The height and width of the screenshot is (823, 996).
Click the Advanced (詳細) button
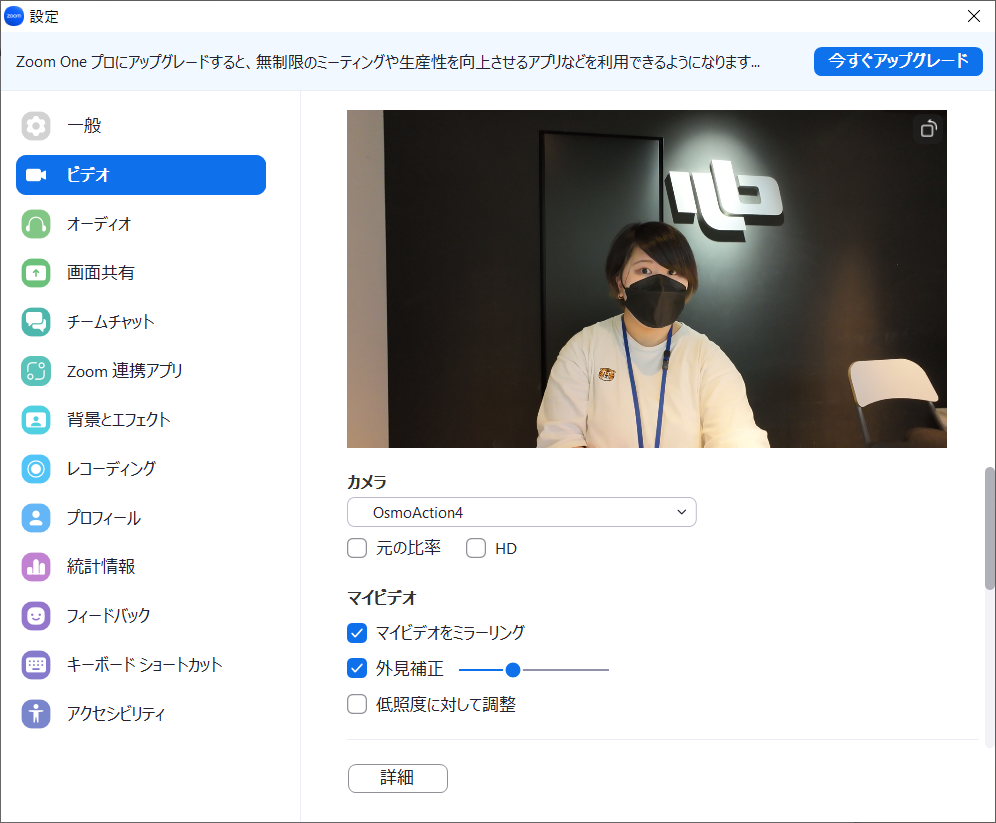click(397, 778)
